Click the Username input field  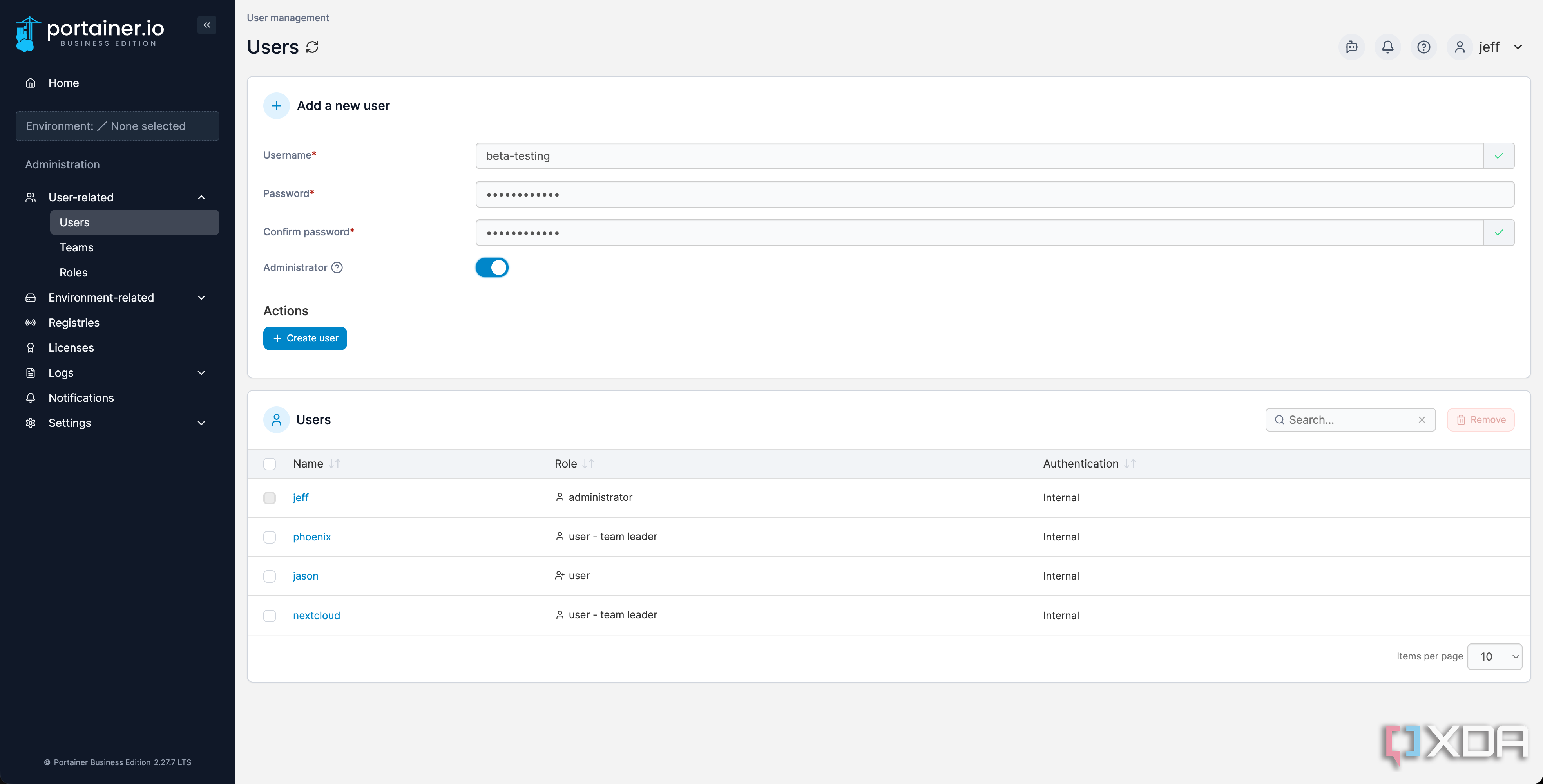(979, 156)
